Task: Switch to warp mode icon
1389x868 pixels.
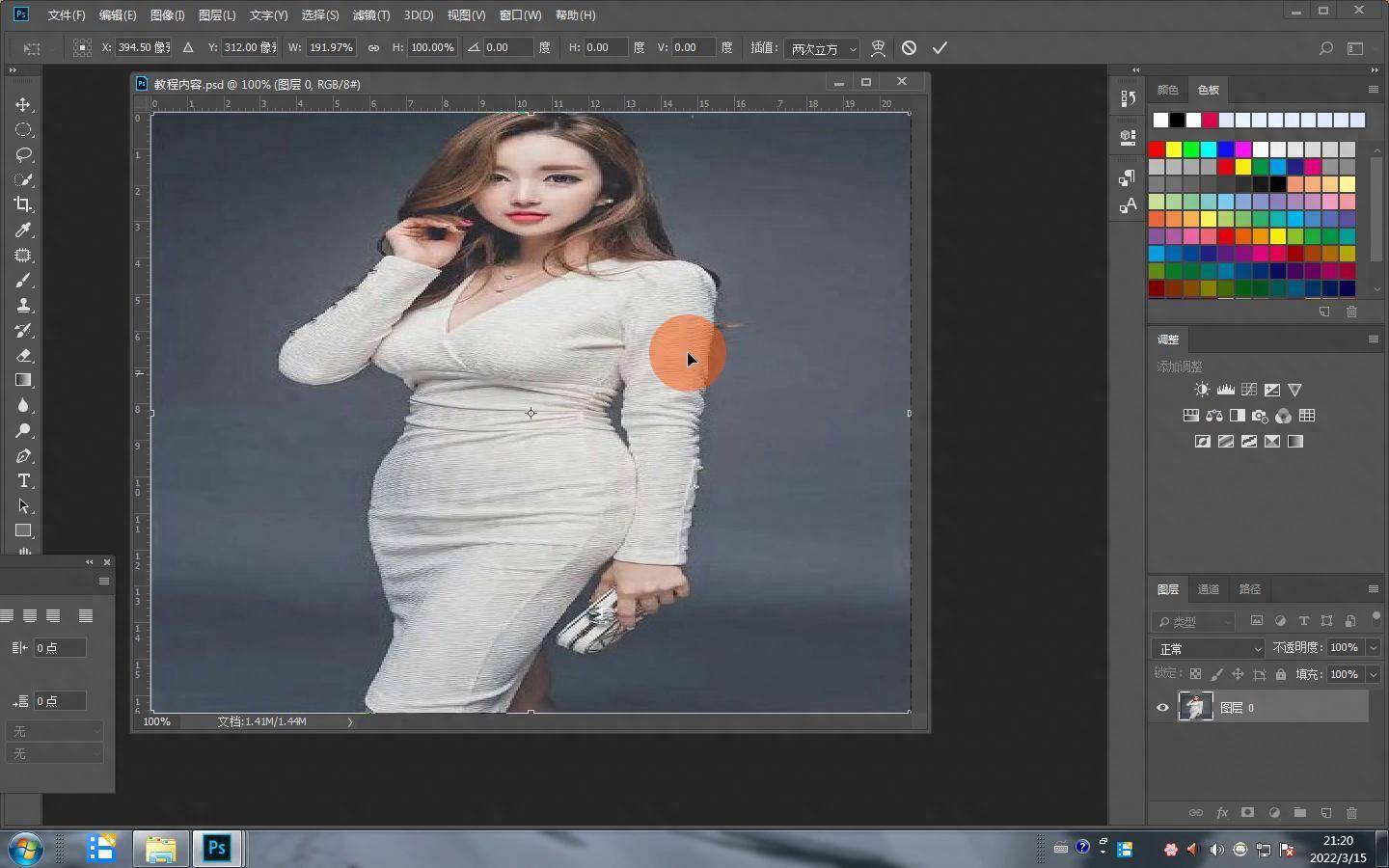Action: 878,47
